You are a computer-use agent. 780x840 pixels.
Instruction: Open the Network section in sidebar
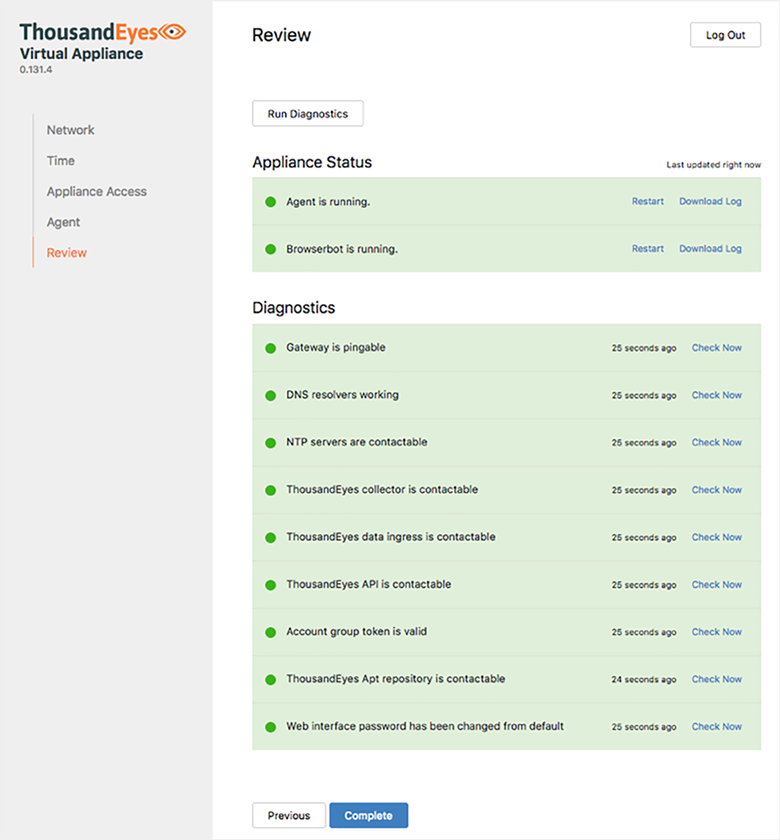(70, 130)
